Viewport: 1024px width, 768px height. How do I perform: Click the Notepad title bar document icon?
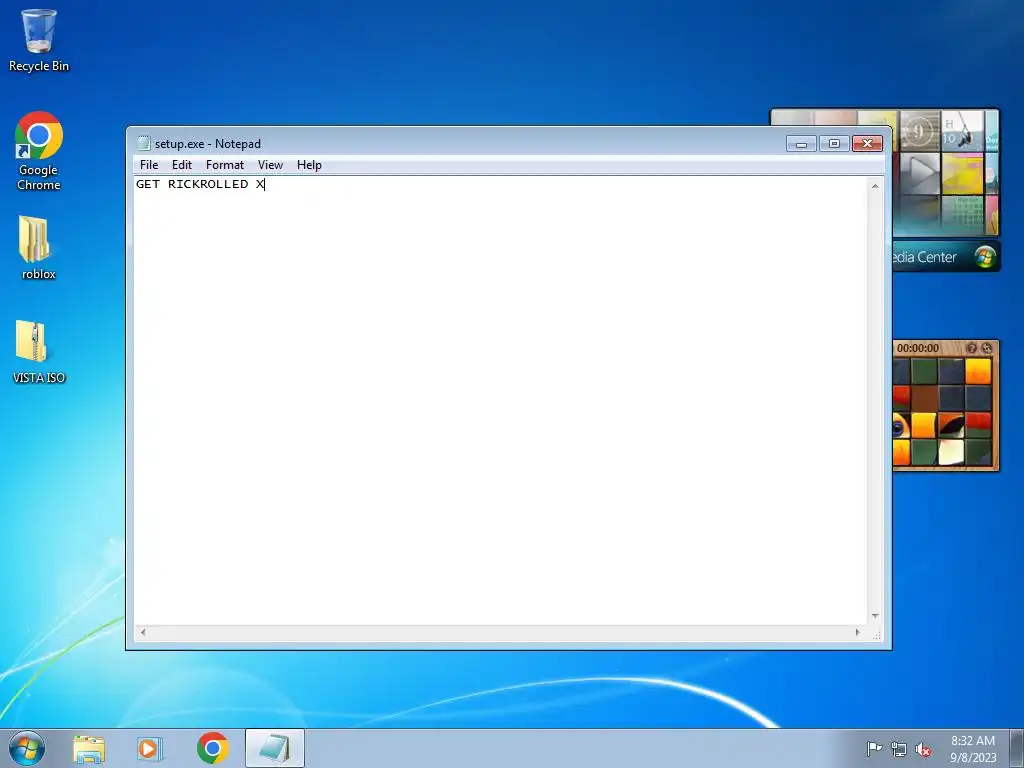[144, 143]
